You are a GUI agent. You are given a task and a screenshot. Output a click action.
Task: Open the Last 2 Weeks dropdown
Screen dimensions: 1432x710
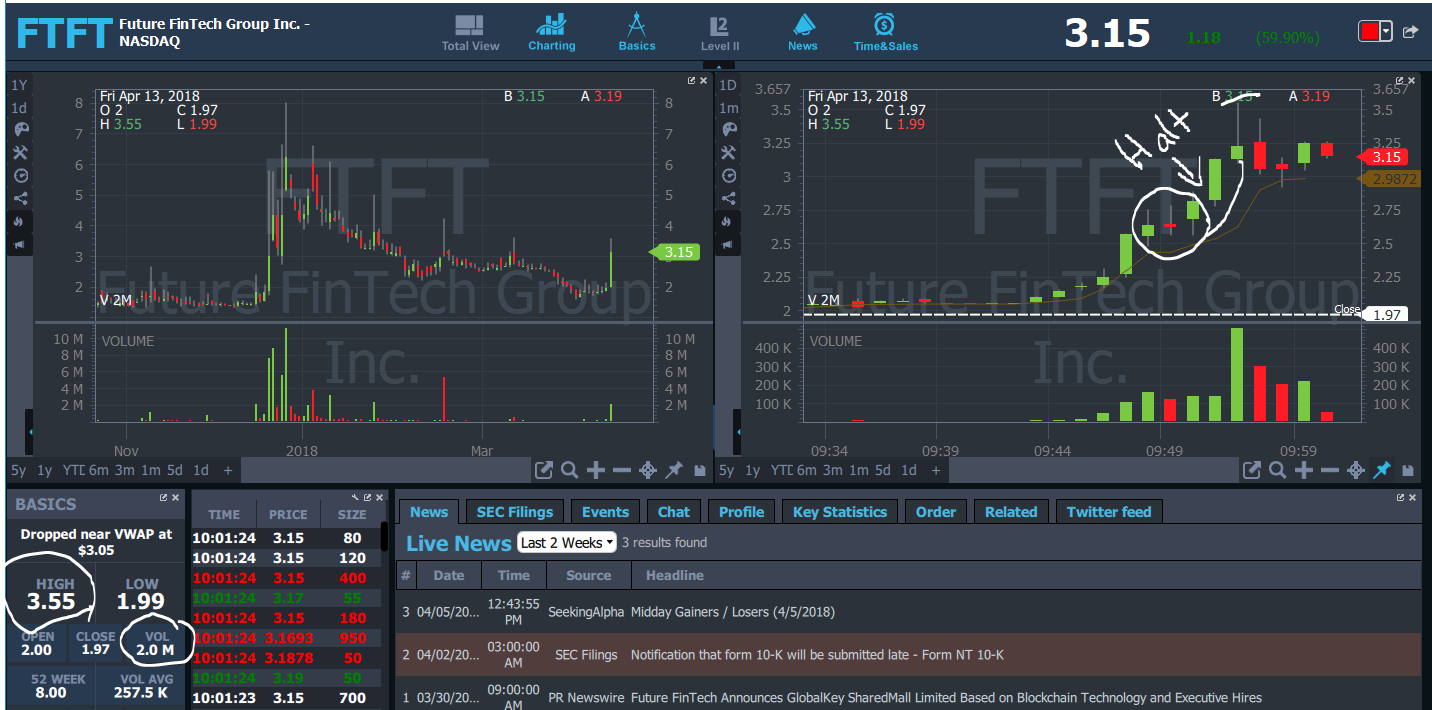tap(566, 543)
